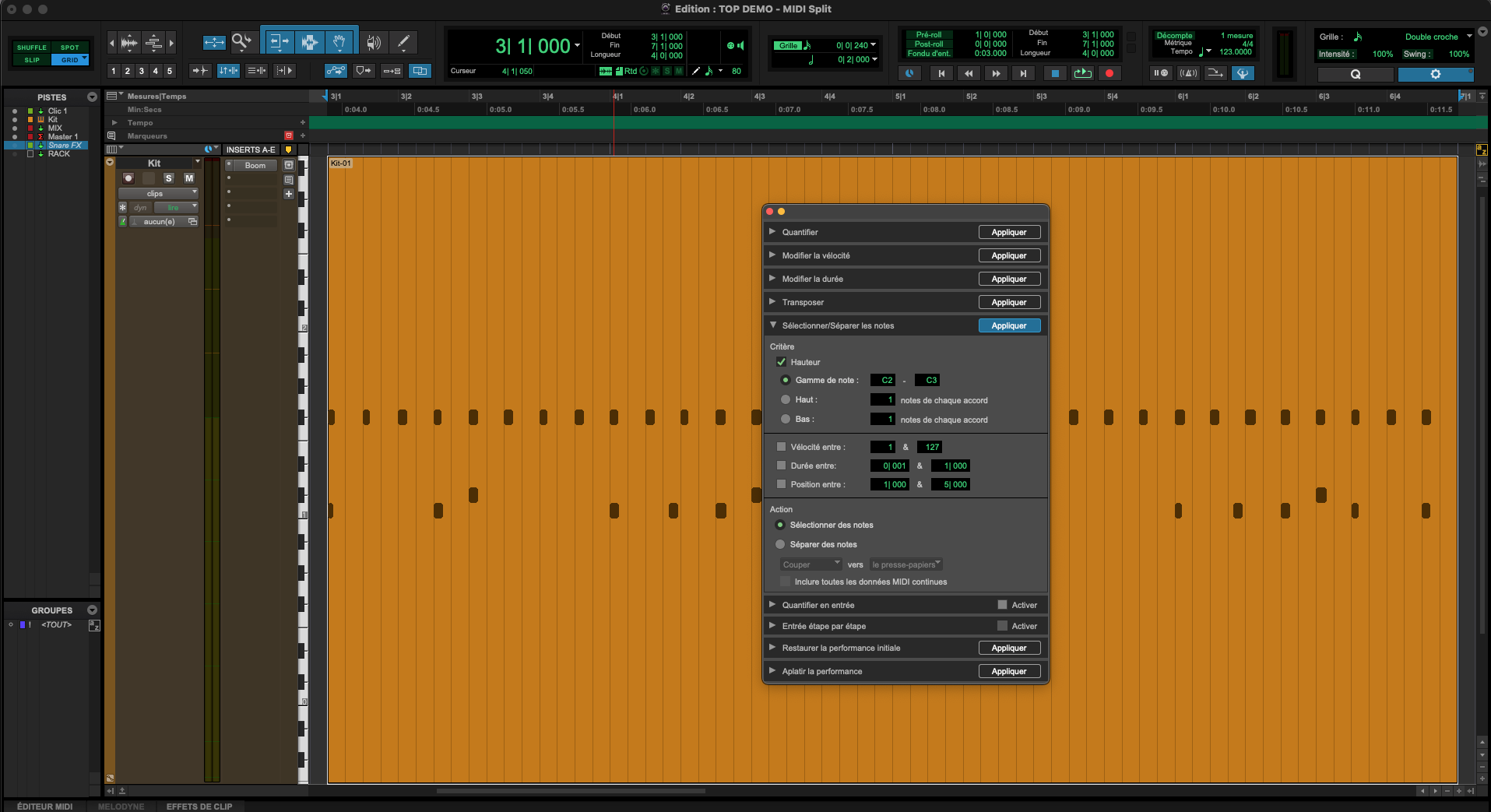Adjust MIDI zoom button
Screen dimensions: 1491x812
coord(153,42)
